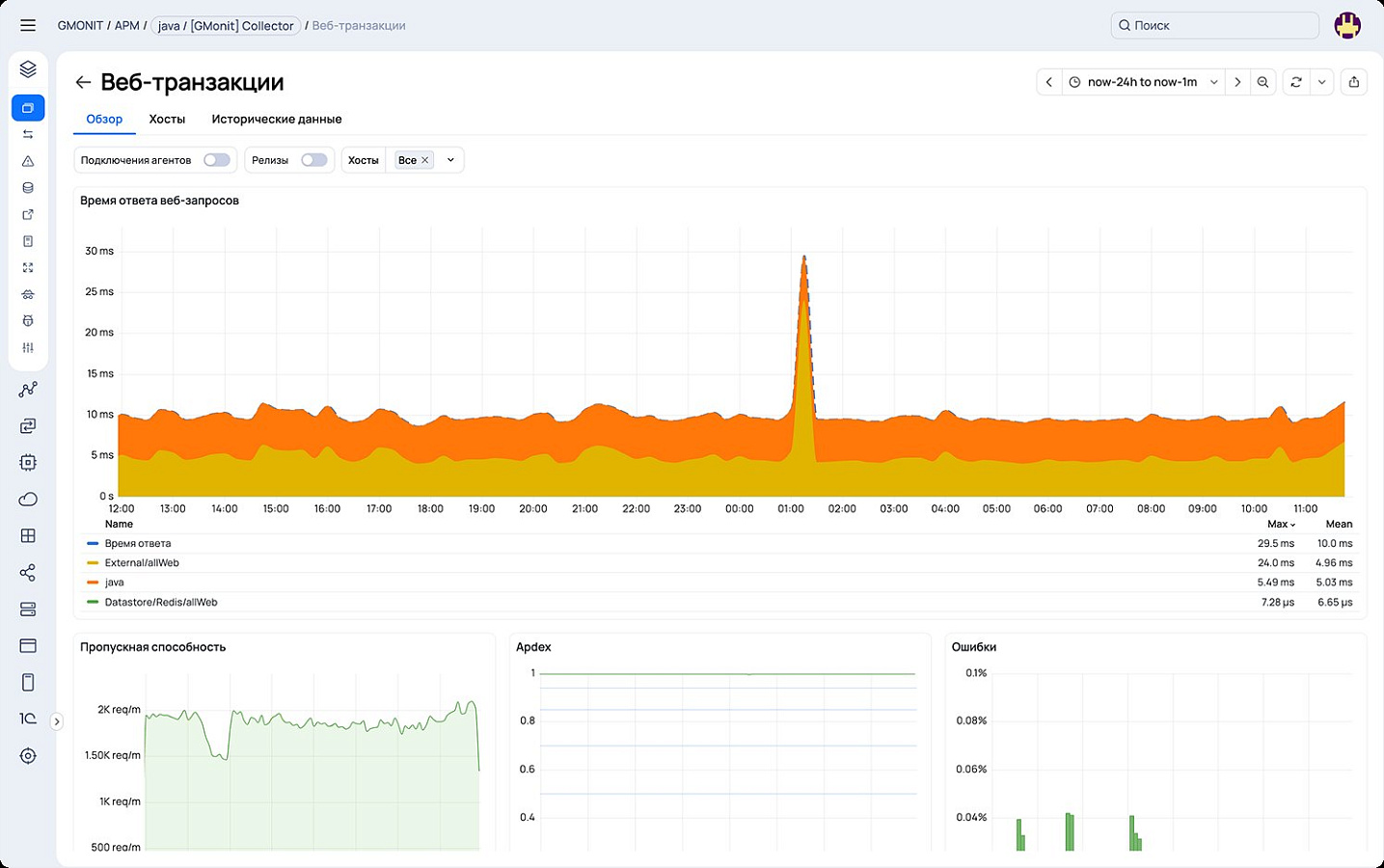
Task: Click the stacked layers icon in sidebar
Action: pos(28,69)
